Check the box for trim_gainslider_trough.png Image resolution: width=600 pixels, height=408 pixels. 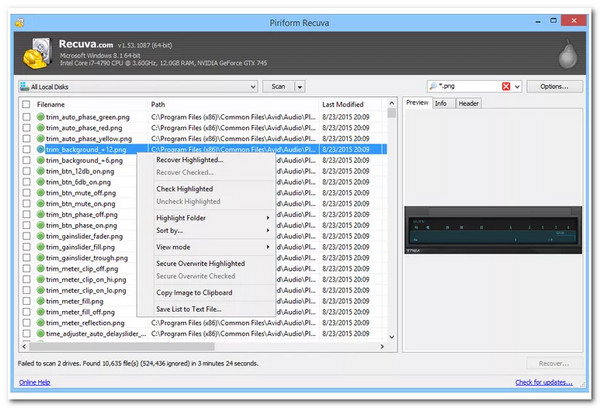(26, 258)
